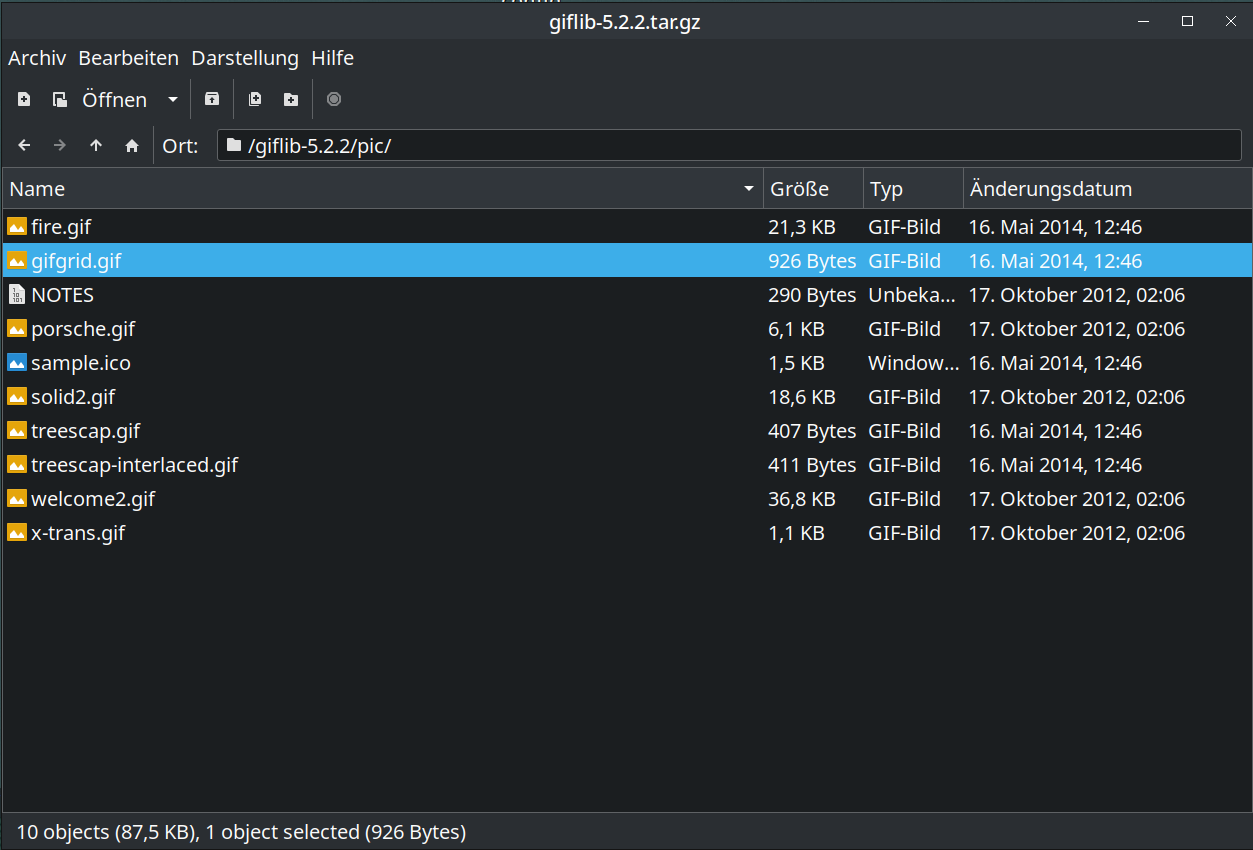Screen dimensions: 1253x850
Task: Jump to the archive home location
Action: coord(132,146)
